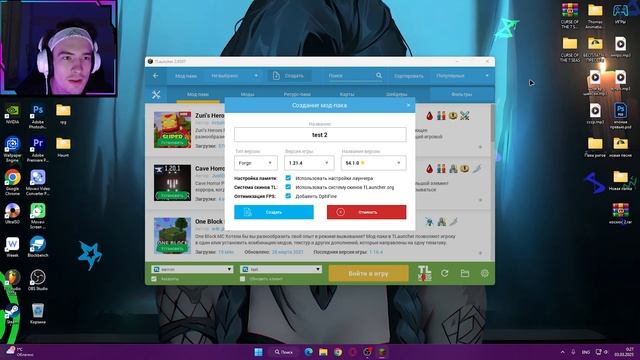Switch to the Моды tab
The image size is (640, 360).
[x=247, y=94]
